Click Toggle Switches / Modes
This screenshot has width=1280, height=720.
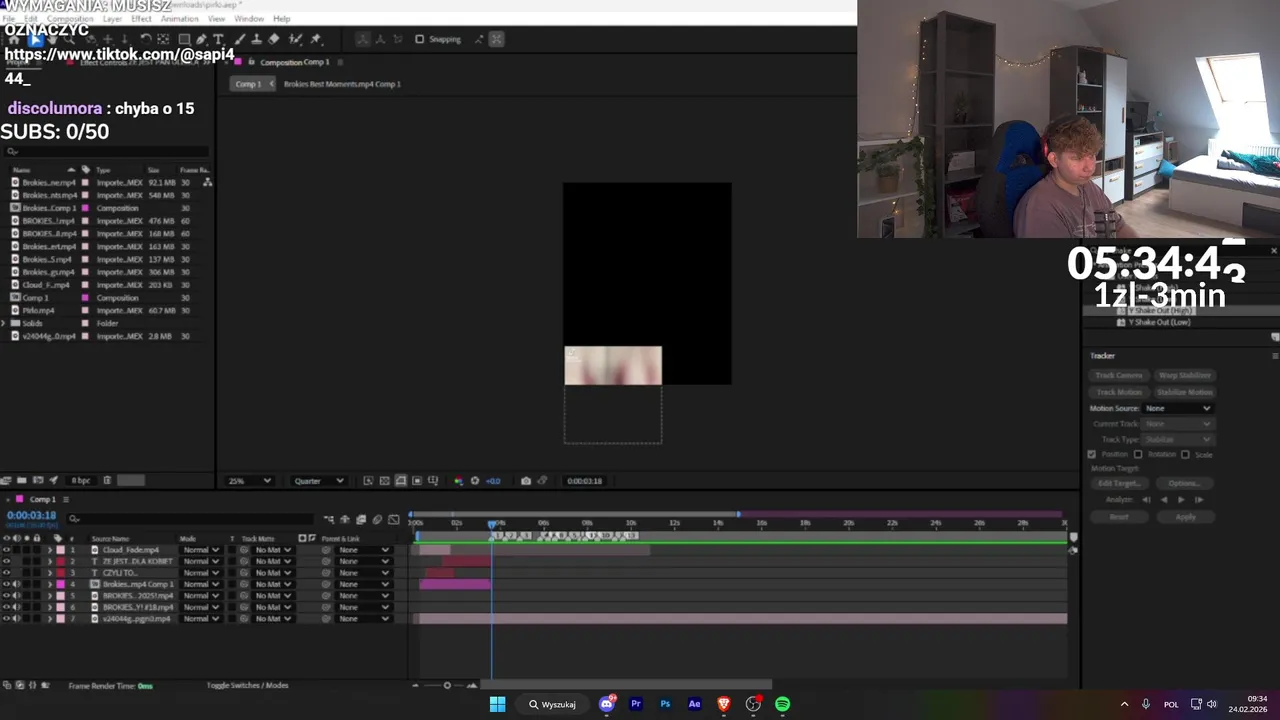click(247, 685)
